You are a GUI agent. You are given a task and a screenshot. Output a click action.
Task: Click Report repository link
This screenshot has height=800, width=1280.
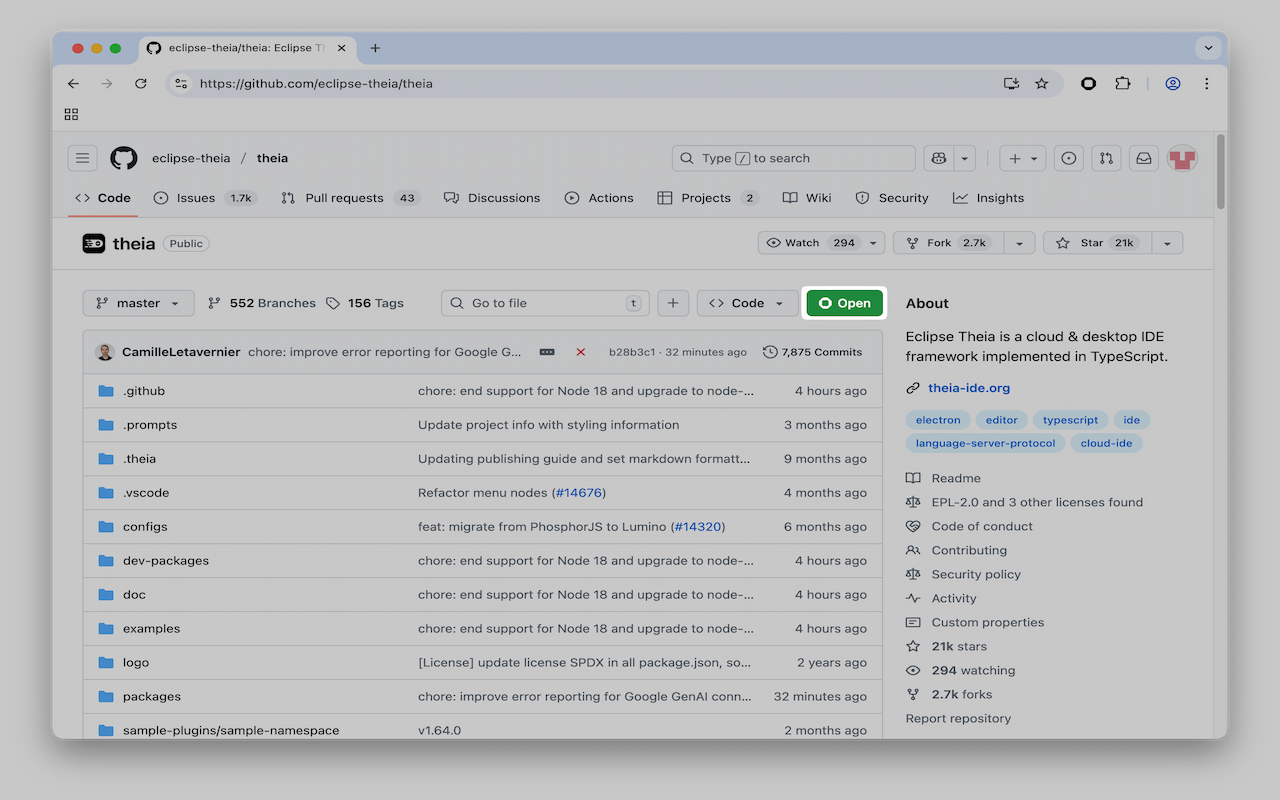point(958,719)
